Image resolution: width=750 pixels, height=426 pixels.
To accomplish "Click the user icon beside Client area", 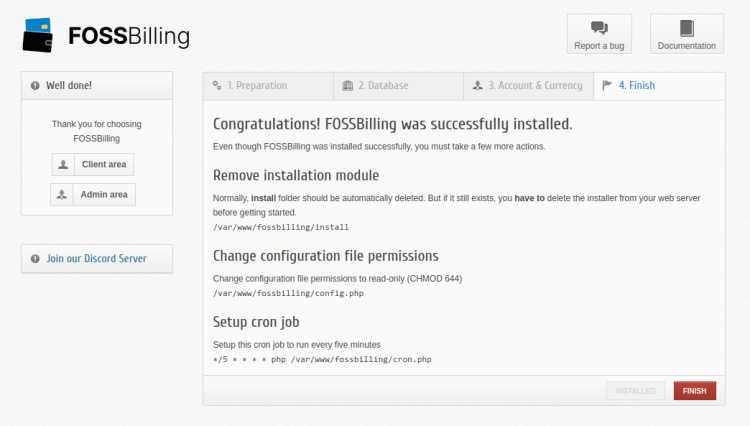I will click(64, 165).
